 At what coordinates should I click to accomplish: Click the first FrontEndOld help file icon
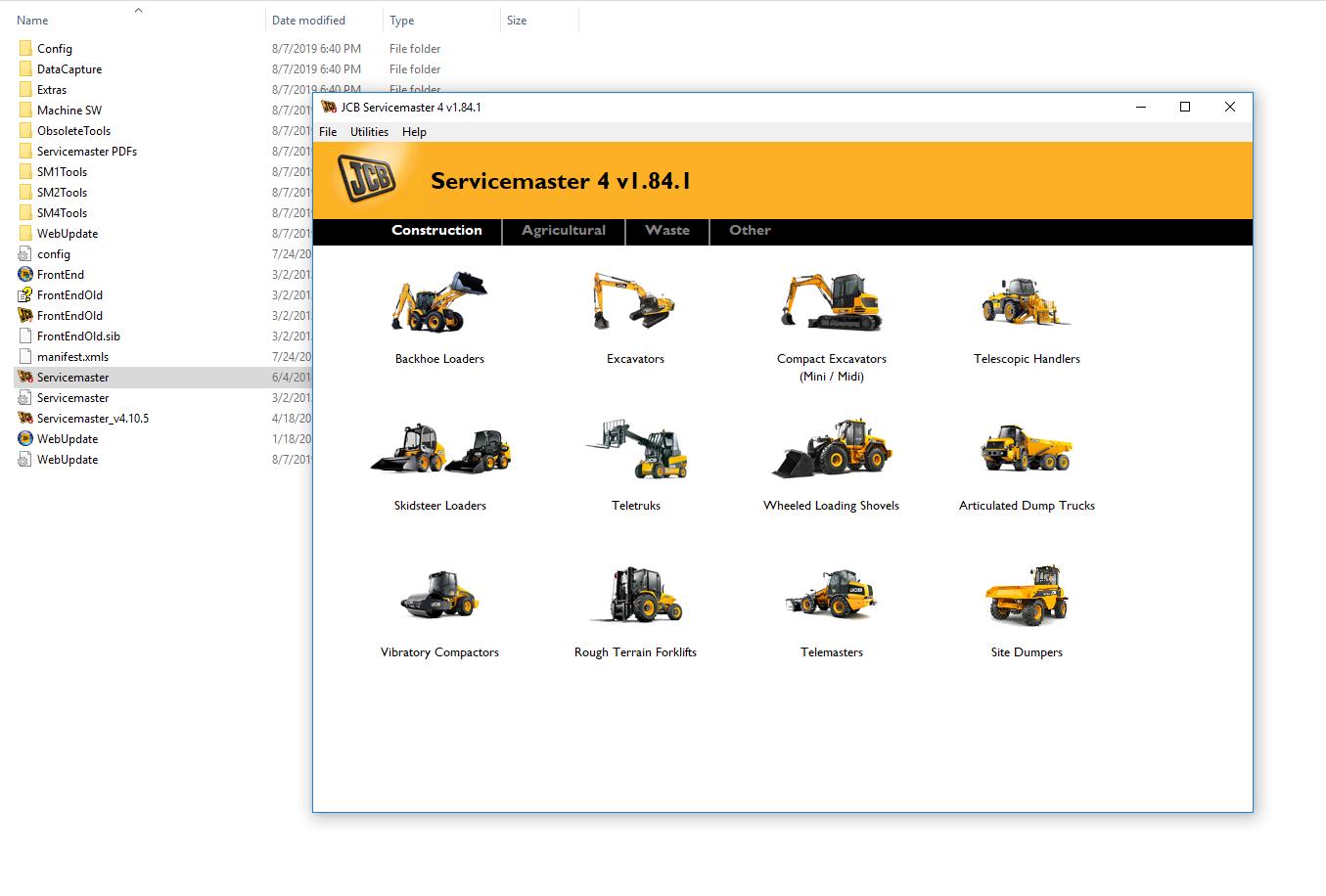tap(25, 294)
